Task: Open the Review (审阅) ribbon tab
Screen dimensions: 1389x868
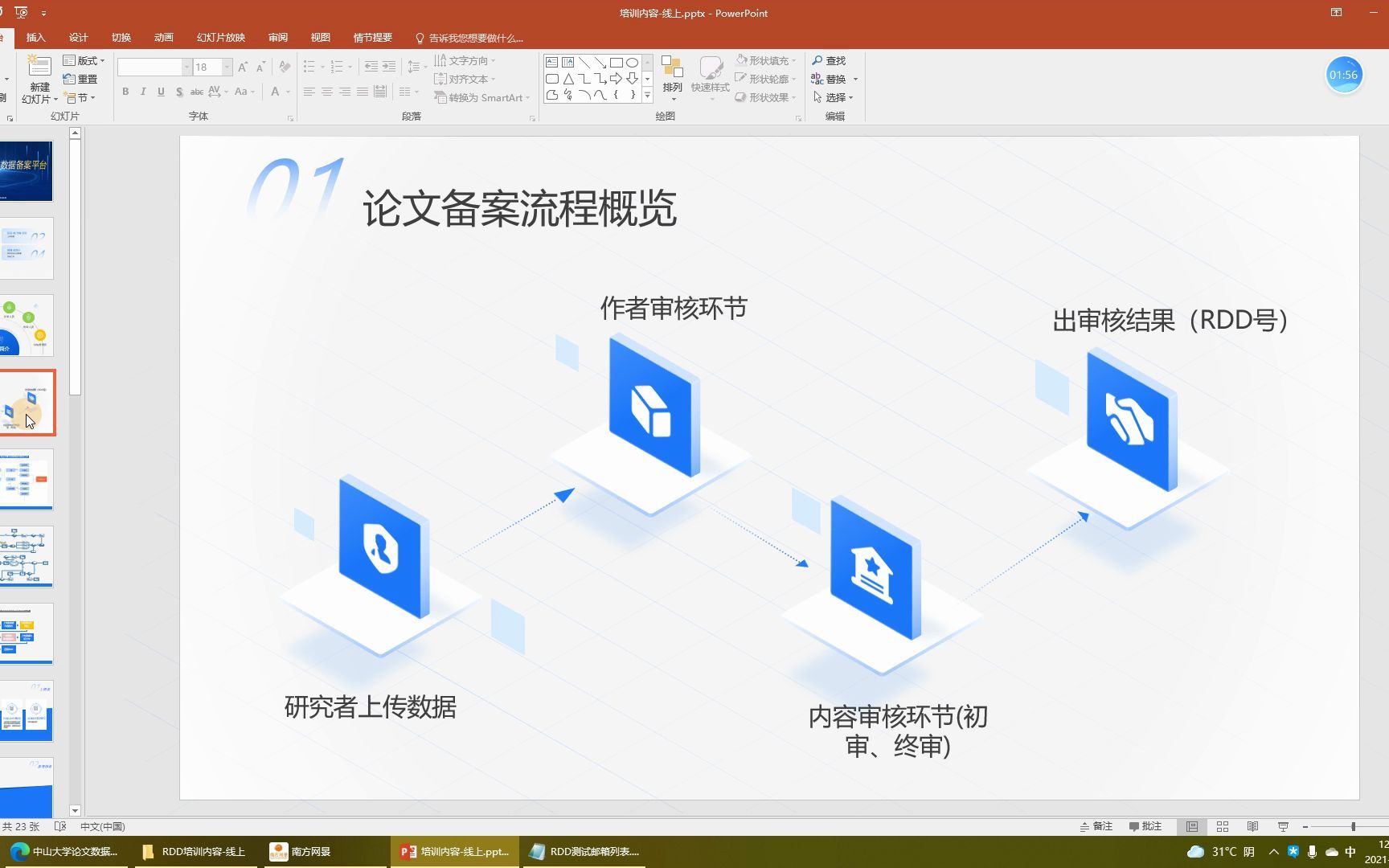Action: (277, 38)
